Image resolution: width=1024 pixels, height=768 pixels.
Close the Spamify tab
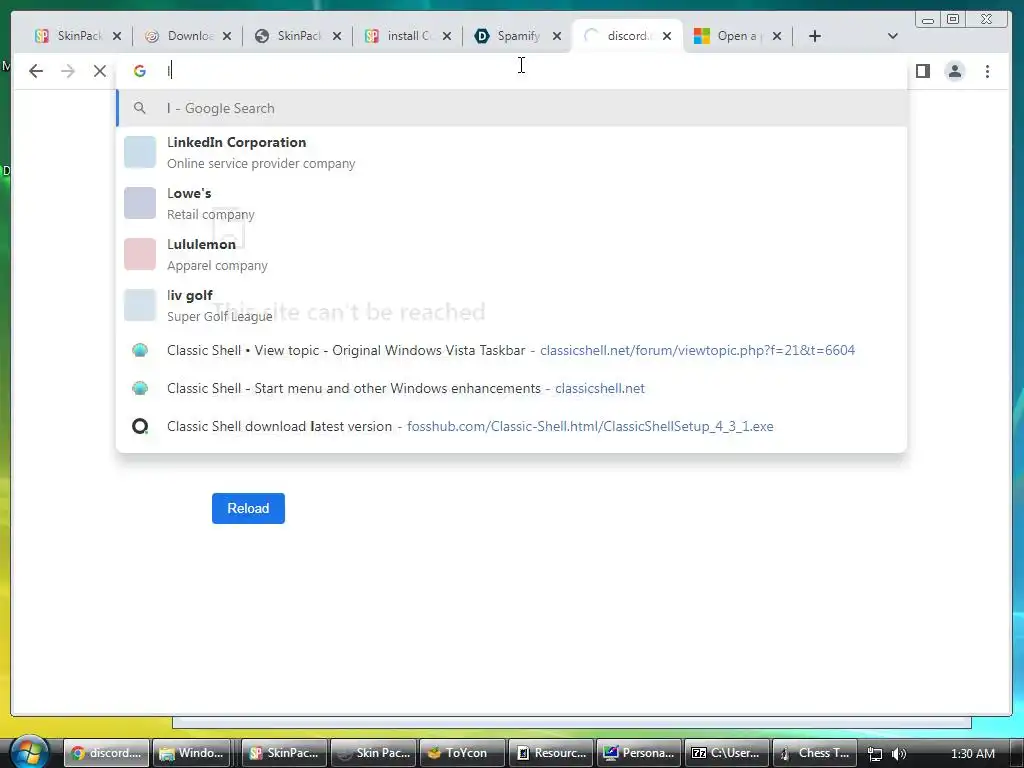point(556,36)
